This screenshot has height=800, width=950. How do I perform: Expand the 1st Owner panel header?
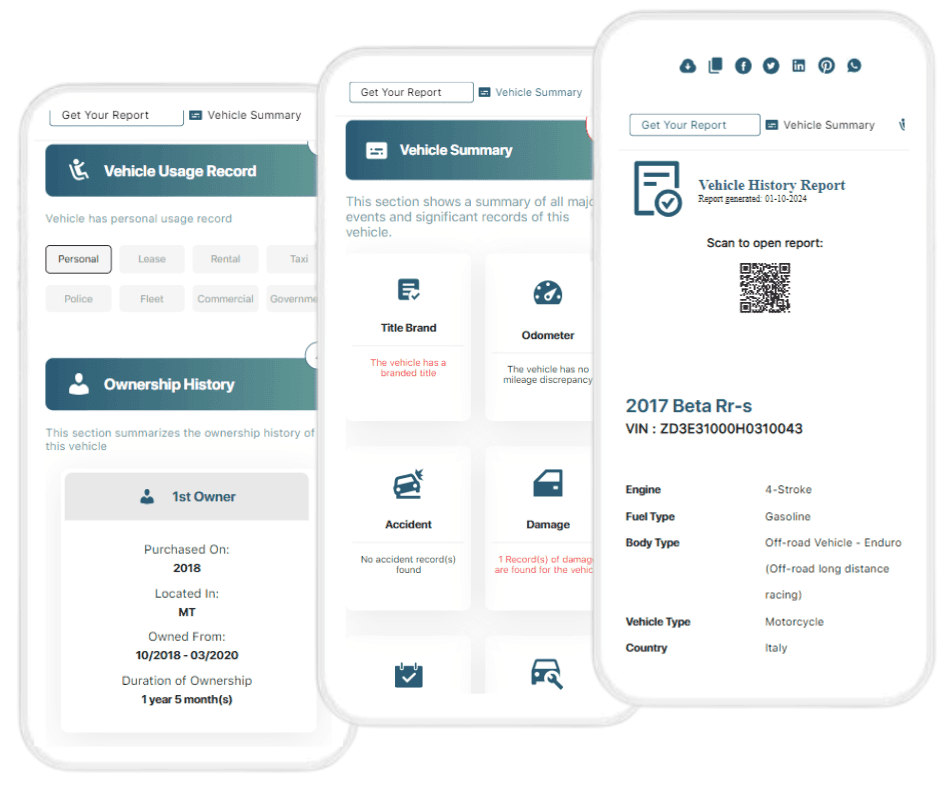(x=187, y=497)
